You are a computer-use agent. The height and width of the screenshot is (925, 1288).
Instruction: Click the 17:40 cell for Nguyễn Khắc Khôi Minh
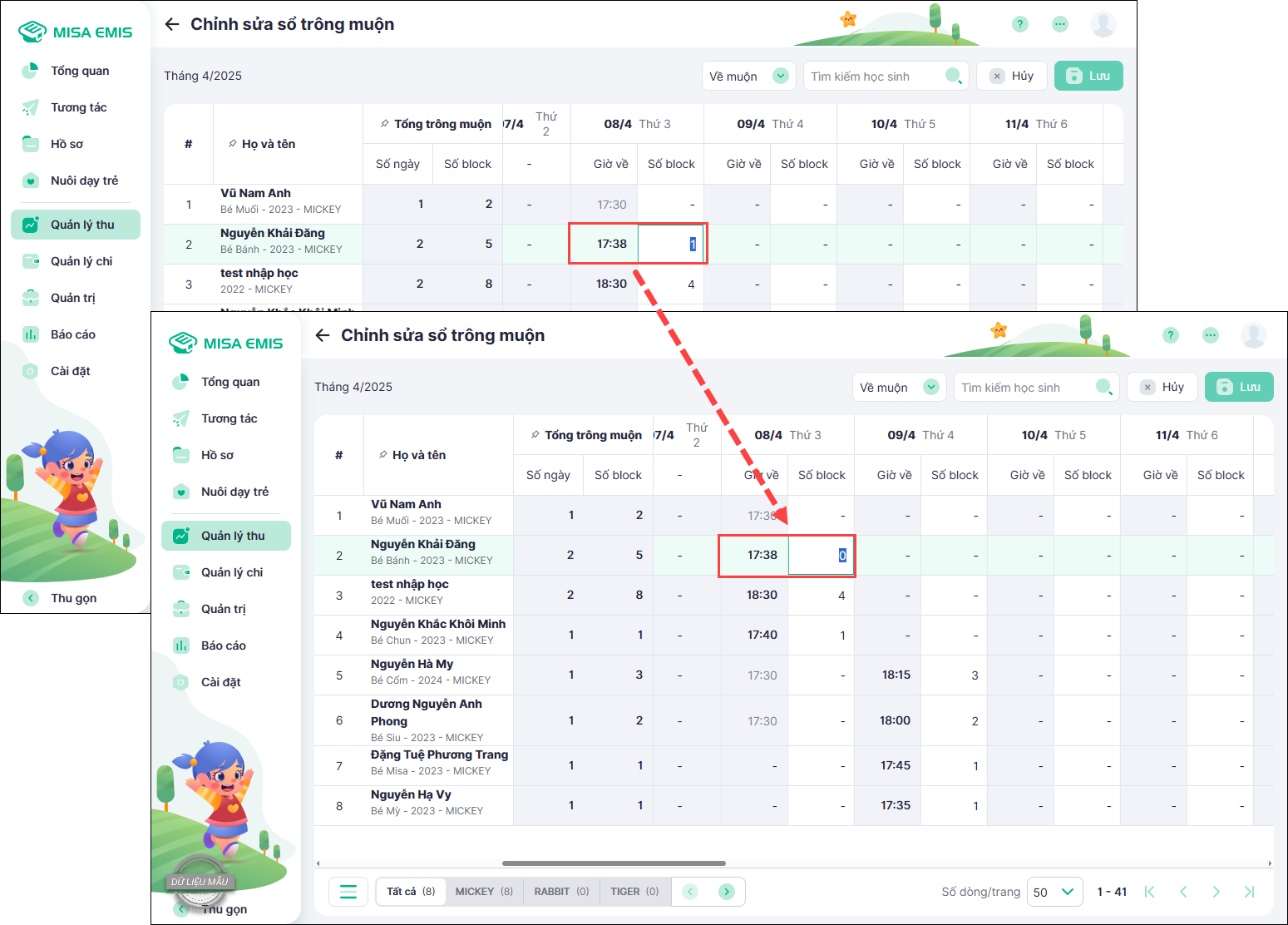pyautogui.click(x=754, y=635)
